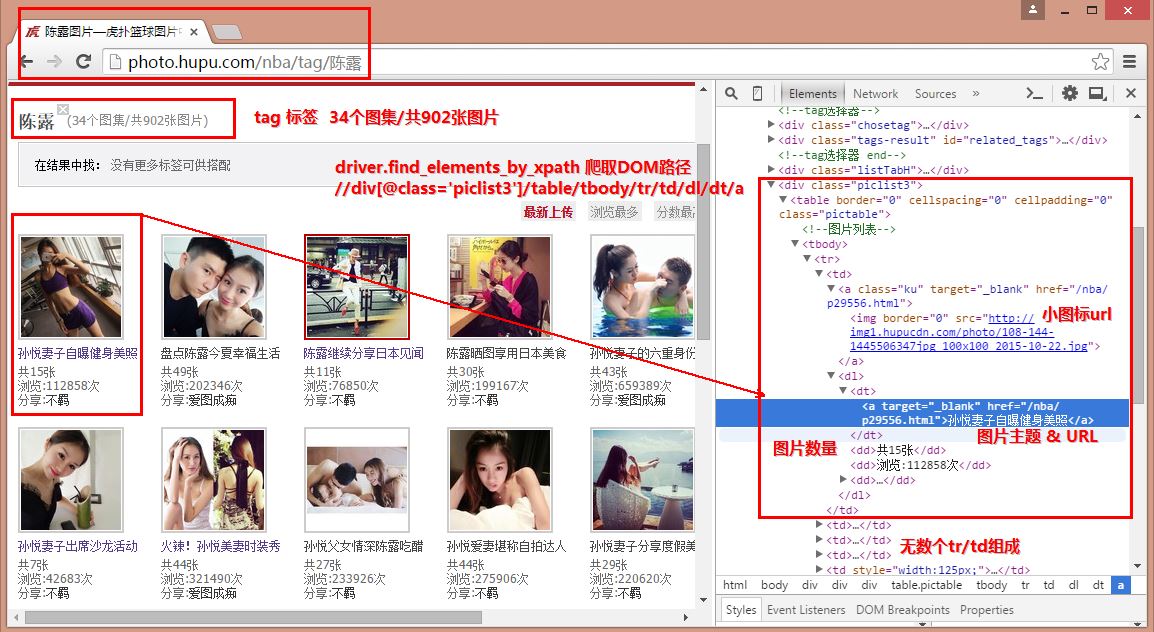Close the 陈露图片 browser tab
Viewport: 1154px width, 632px height.
(x=194, y=32)
